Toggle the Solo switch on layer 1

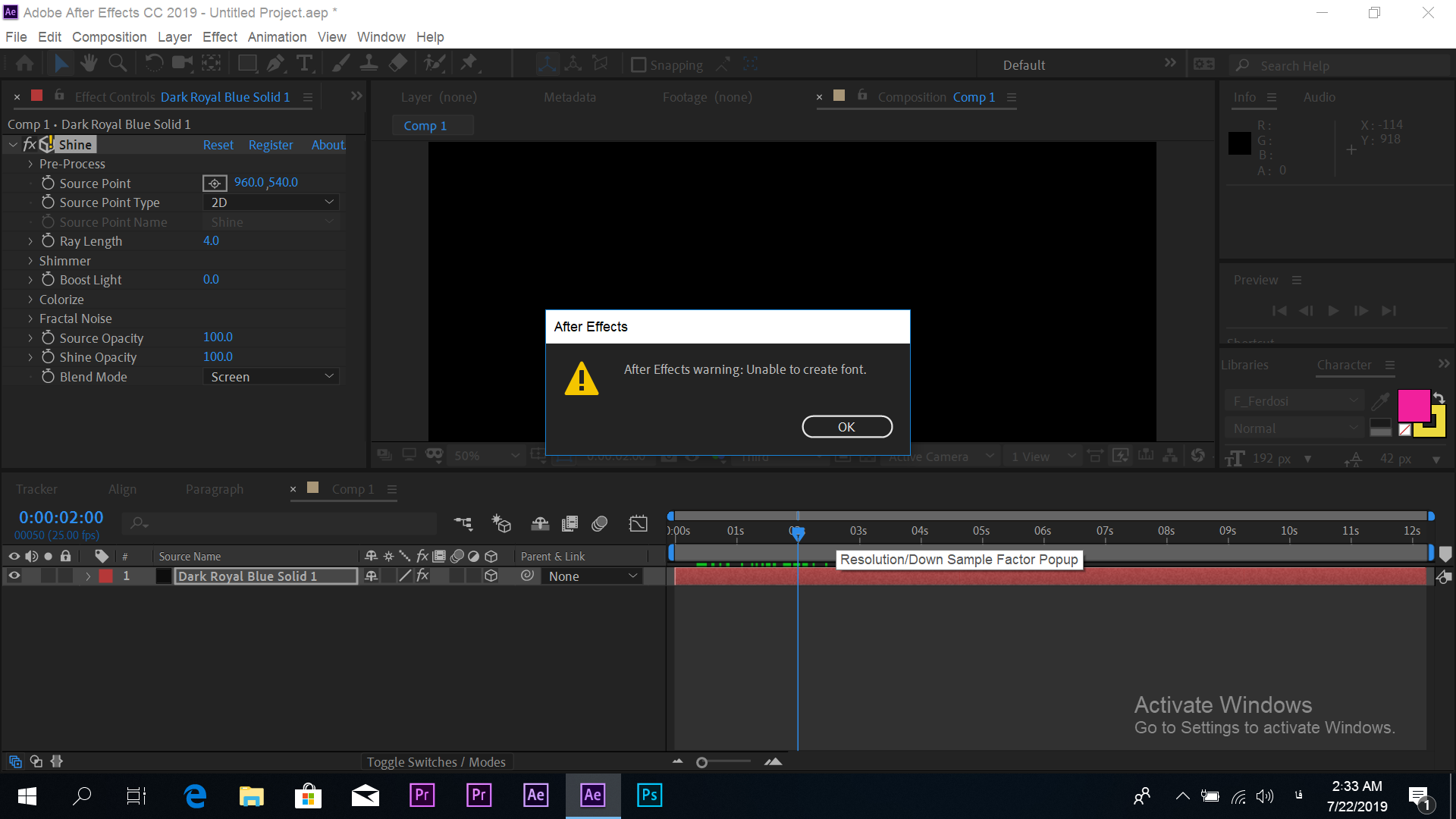point(46,575)
